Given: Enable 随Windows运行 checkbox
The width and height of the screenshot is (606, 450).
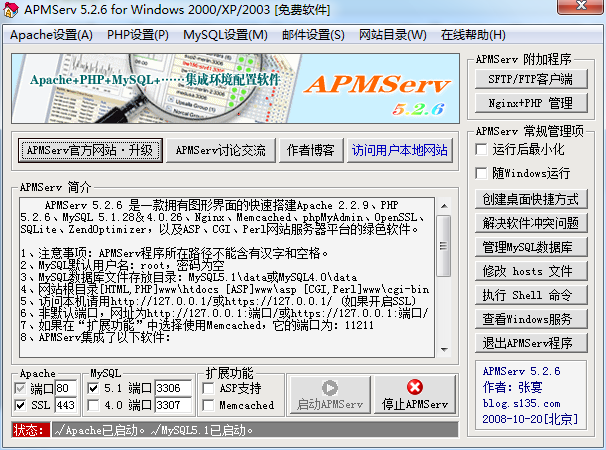Looking at the screenshot, I should [481, 173].
